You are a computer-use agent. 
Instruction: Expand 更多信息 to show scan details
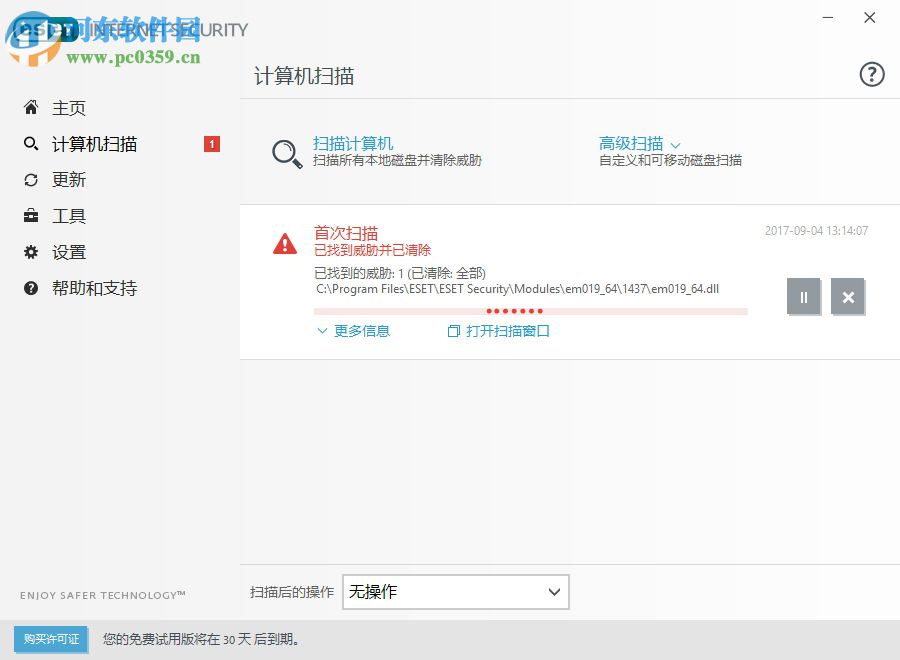coord(358,331)
